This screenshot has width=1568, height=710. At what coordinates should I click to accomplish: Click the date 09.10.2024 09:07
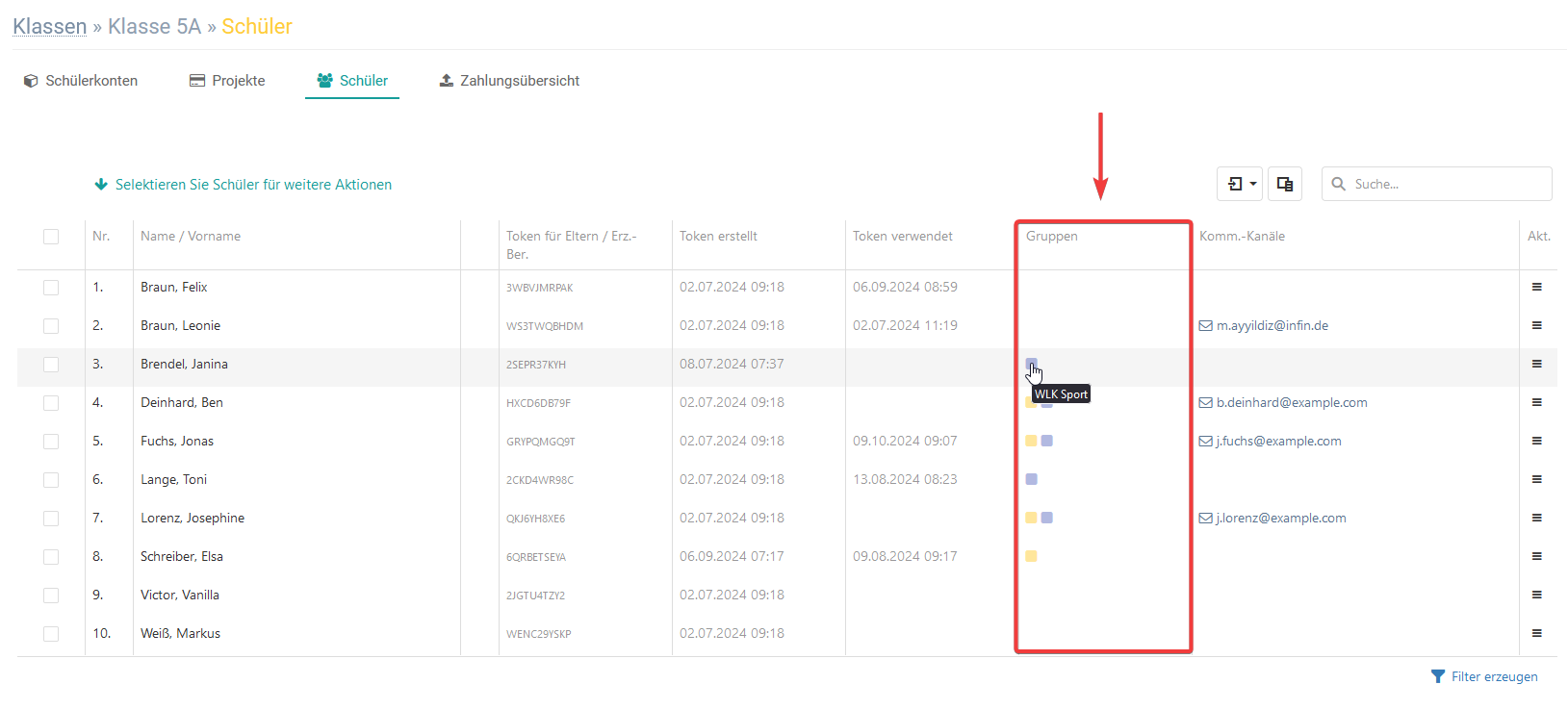tap(905, 441)
